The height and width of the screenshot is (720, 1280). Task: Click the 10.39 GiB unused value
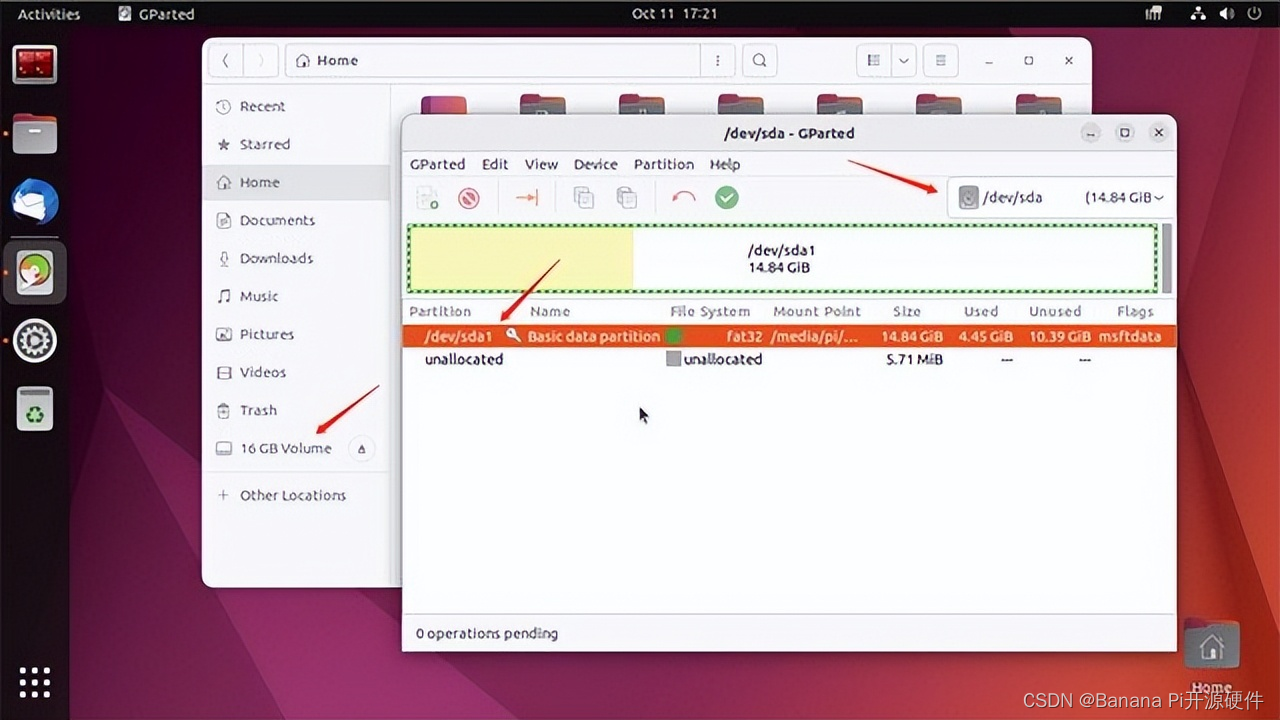coord(1059,336)
